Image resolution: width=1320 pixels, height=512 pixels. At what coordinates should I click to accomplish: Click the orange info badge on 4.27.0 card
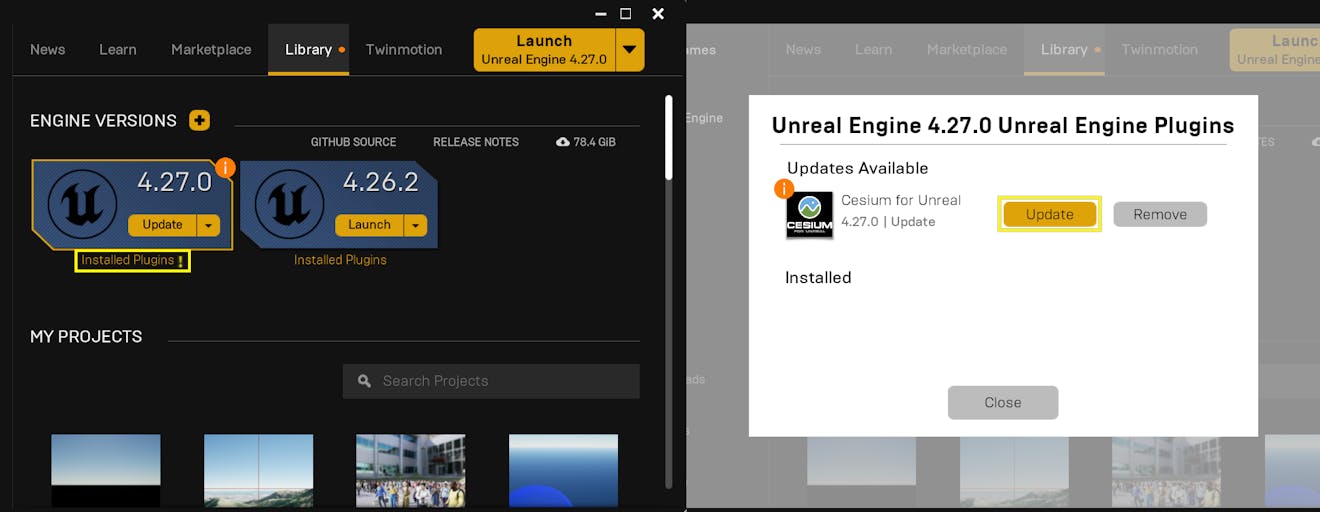(x=225, y=168)
